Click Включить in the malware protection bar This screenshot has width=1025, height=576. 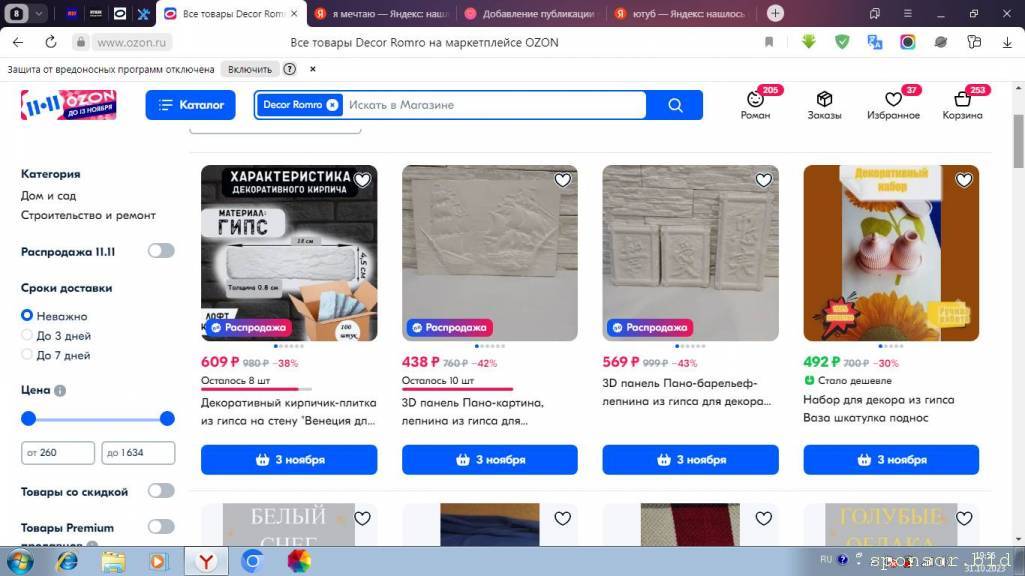250,69
